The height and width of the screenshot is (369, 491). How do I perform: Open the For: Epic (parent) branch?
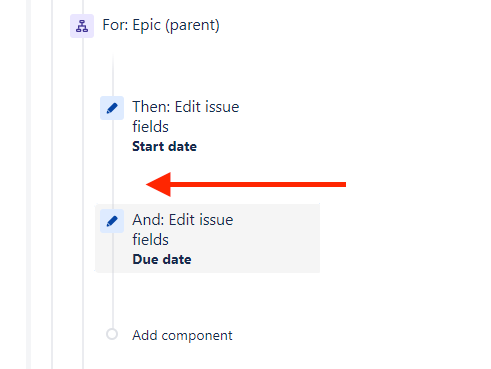click(161, 25)
